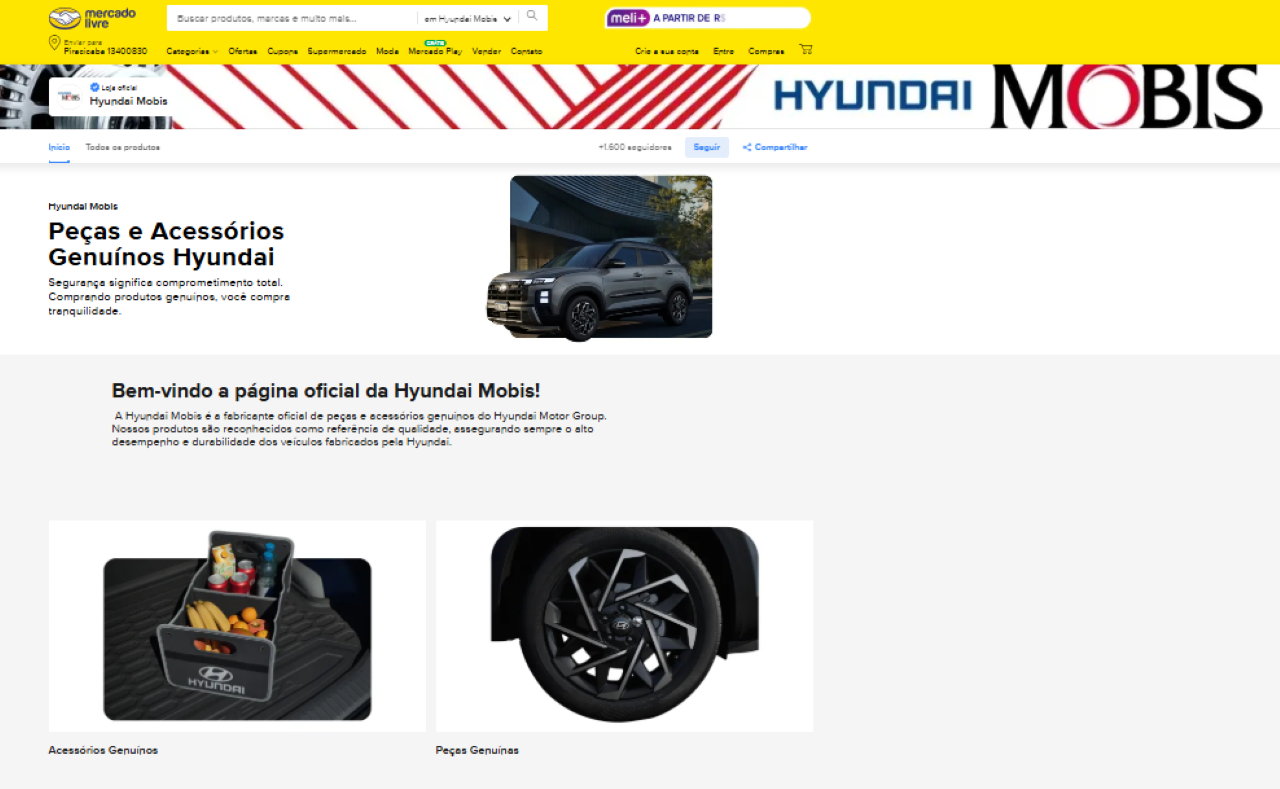The image size is (1280, 789).
Task: Click the delivery location pin icon
Action: (x=55, y=43)
